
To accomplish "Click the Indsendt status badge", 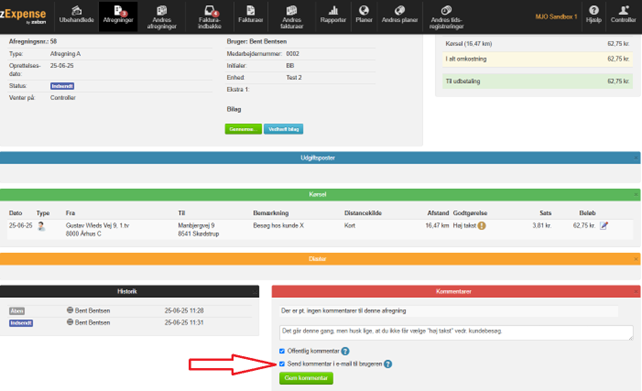I will pyautogui.click(x=62, y=86).
